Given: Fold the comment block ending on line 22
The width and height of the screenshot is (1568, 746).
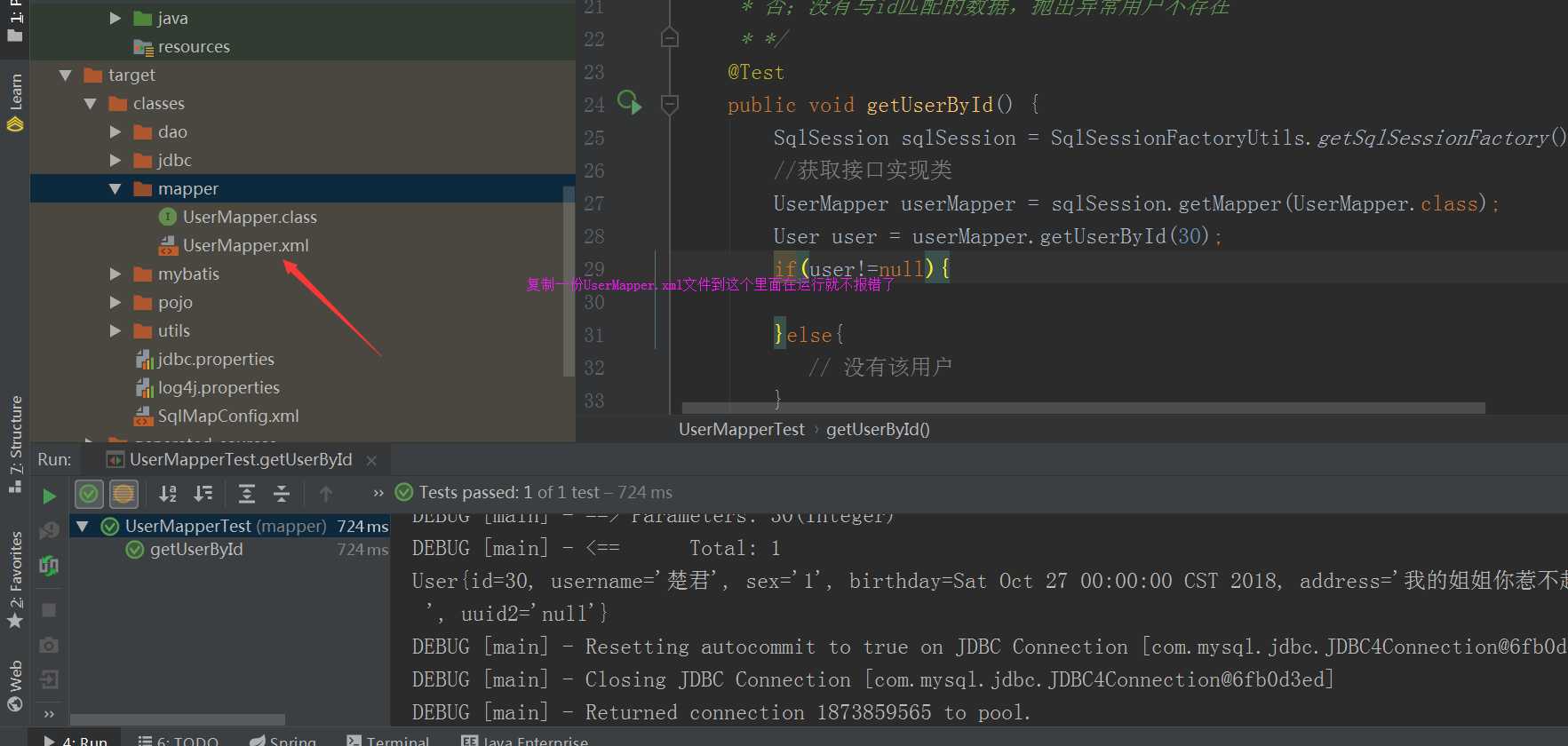Looking at the screenshot, I should coord(670,38).
